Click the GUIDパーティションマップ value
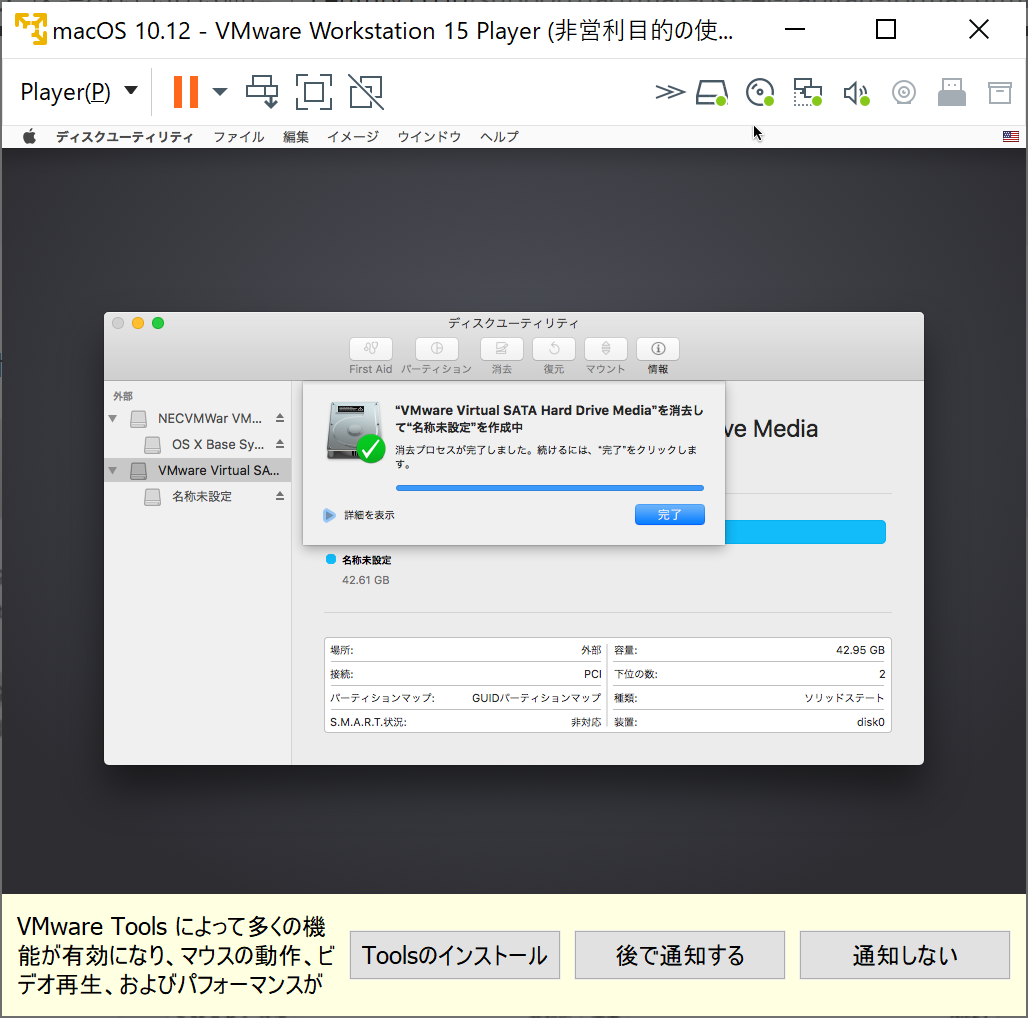The image size is (1028, 1018). (x=536, y=698)
